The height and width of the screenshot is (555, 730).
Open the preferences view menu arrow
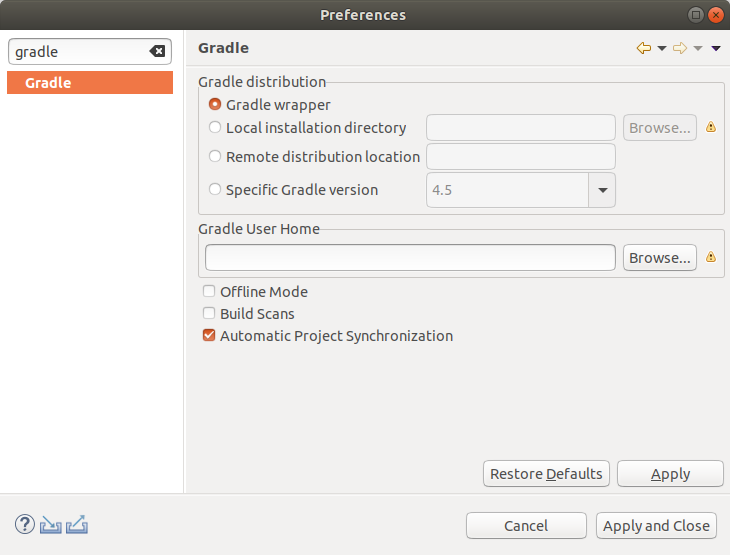[x=716, y=48]
